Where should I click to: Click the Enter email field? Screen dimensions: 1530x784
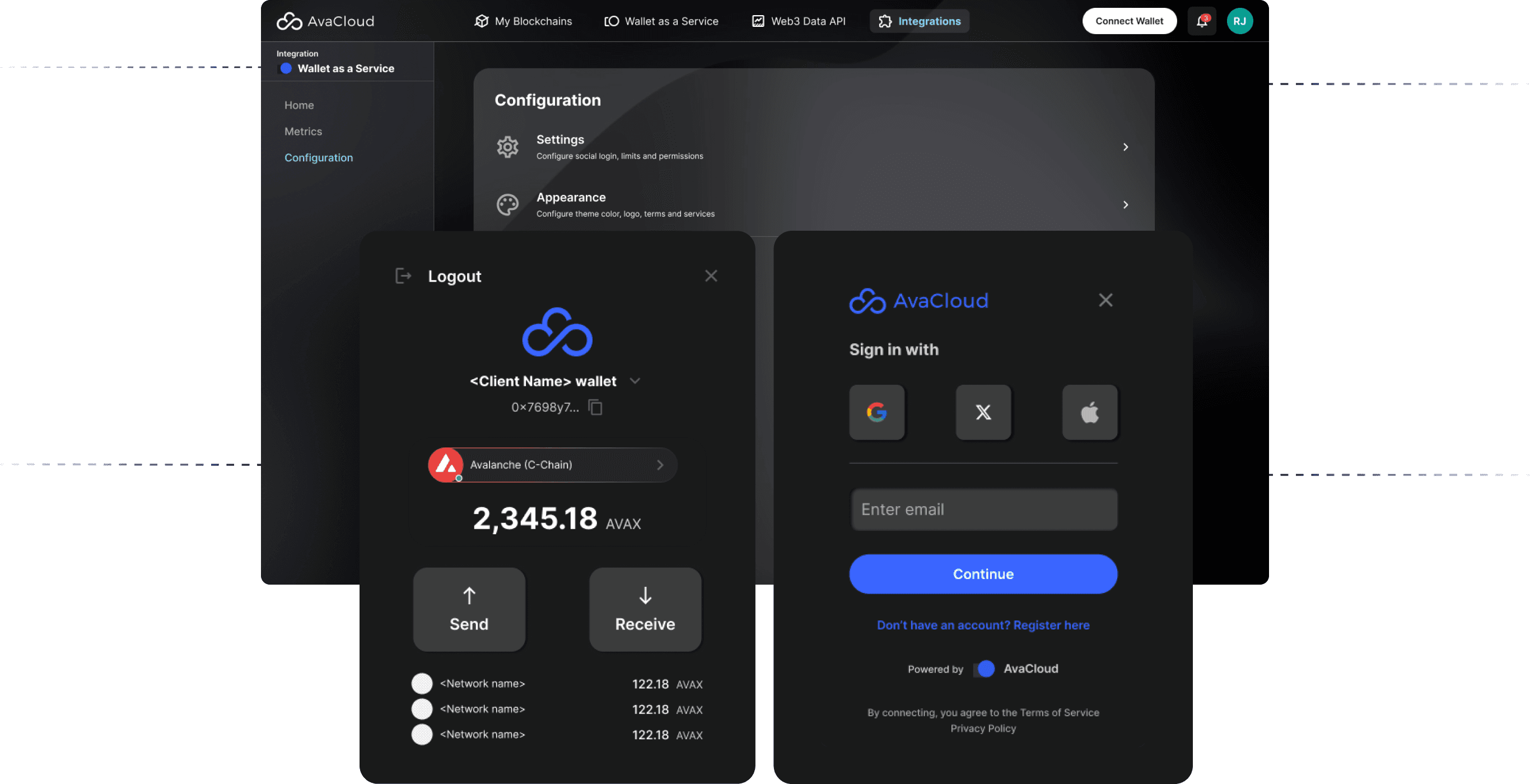[983, 510]
